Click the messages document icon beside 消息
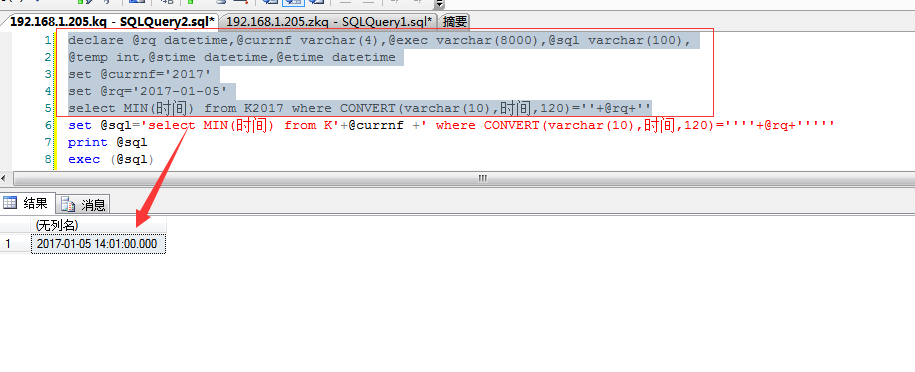The height and width of the screenshot is (372, 915). pyautogui.click(x=68, y=204)
